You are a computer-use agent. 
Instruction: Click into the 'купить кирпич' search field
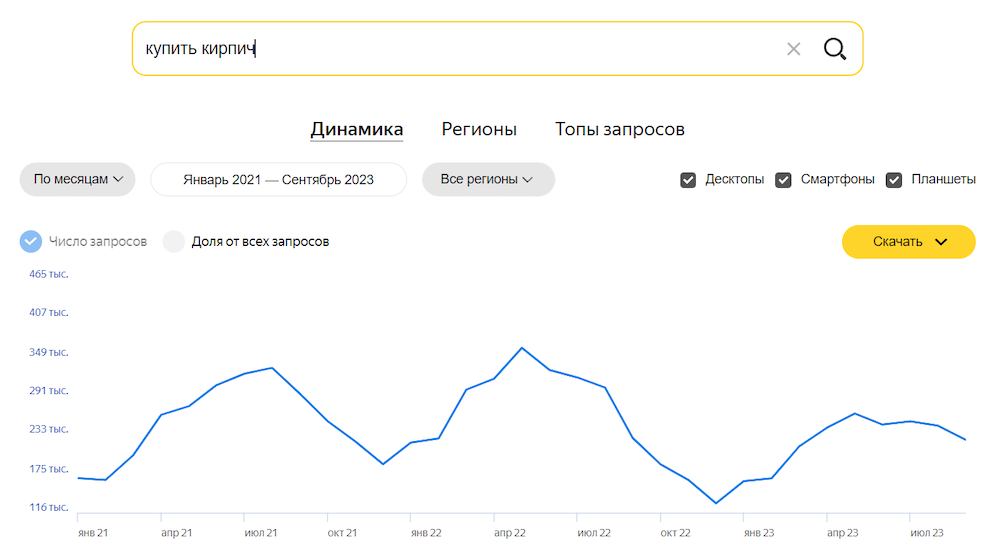coord(450,49)
